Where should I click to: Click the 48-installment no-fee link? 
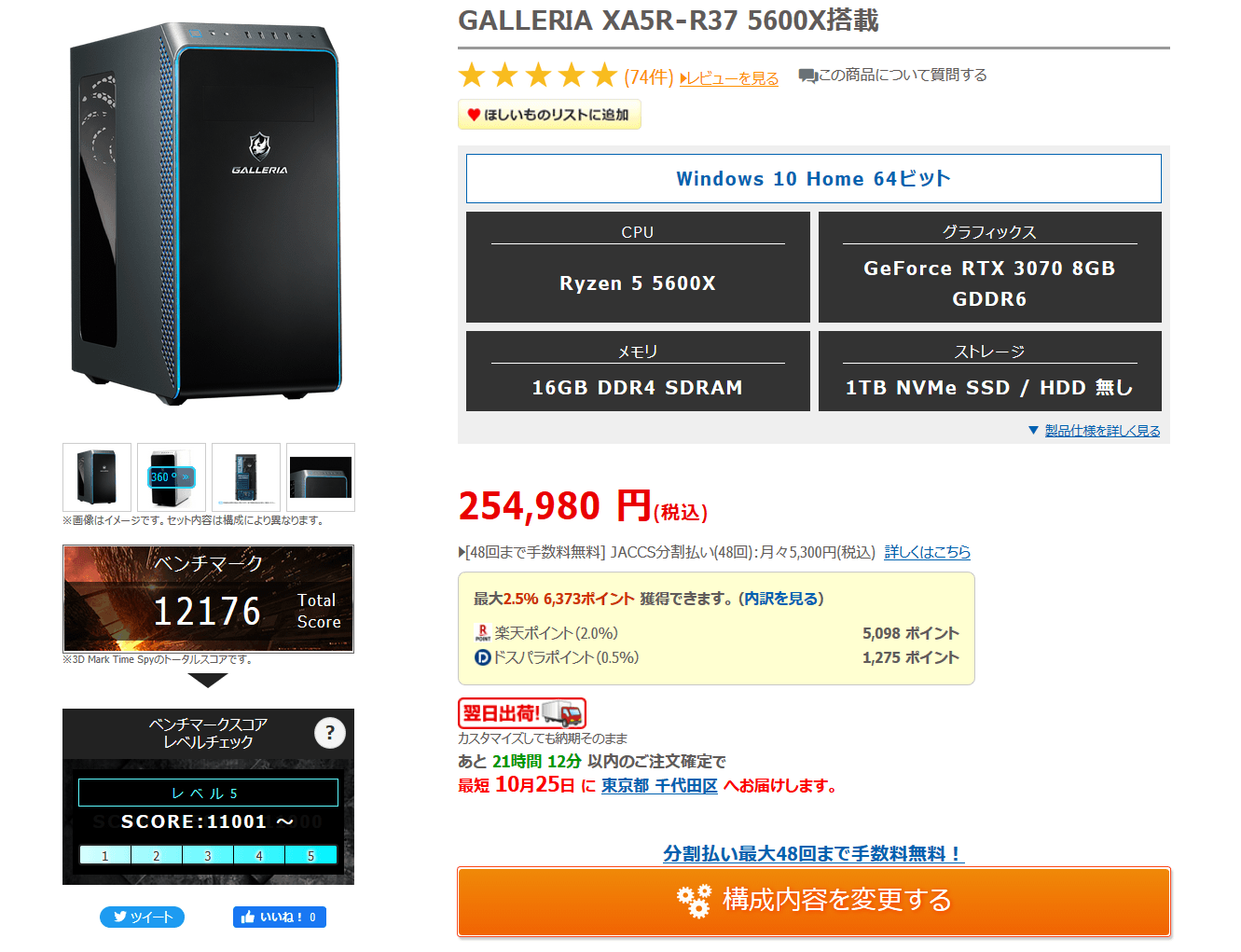(x=813, y=853)
